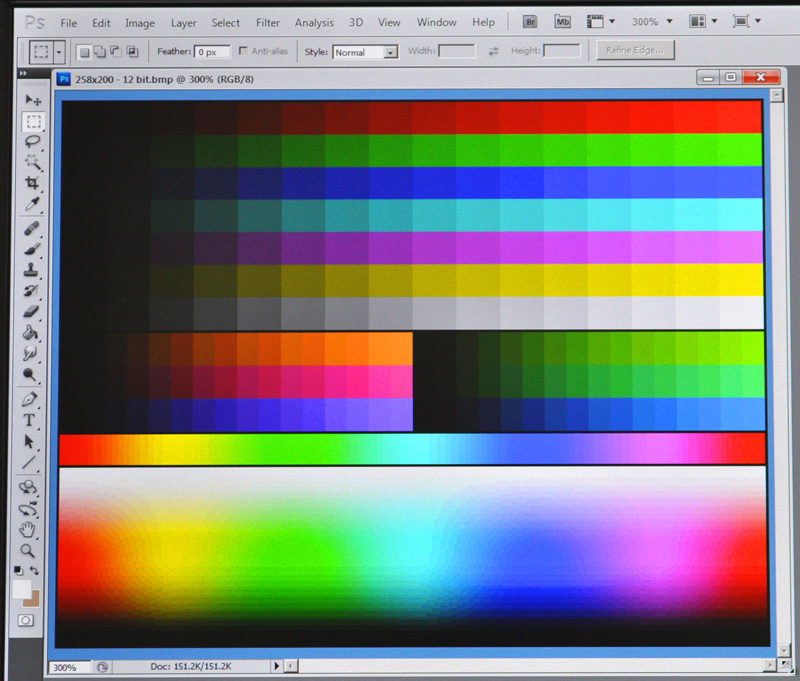The height and width of the screenshot is (681, 800).
Task: Toggle Quick Mask mode icon
Action: click(26, 620)
